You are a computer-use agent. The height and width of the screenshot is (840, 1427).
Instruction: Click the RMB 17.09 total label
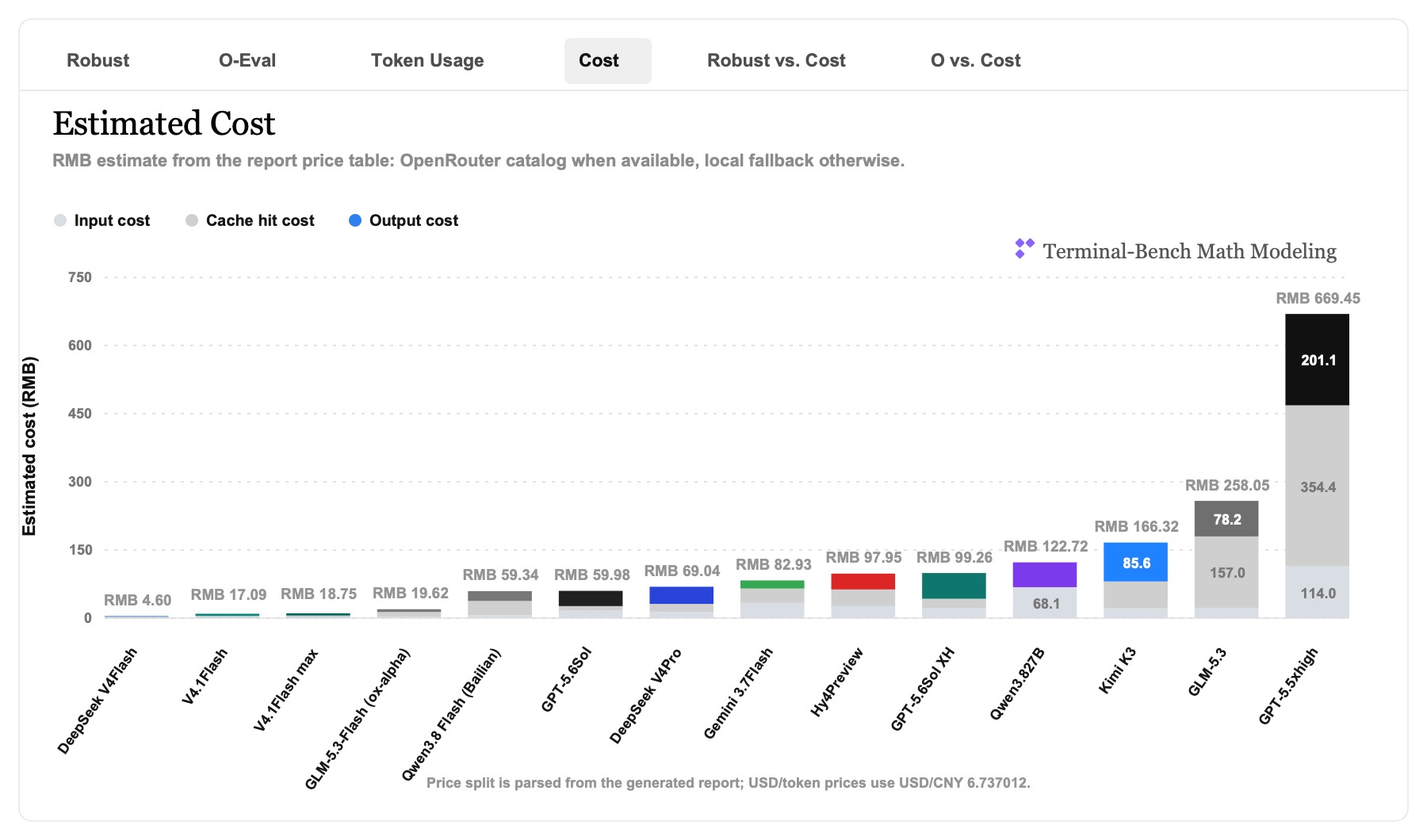(x=228, y=595)
